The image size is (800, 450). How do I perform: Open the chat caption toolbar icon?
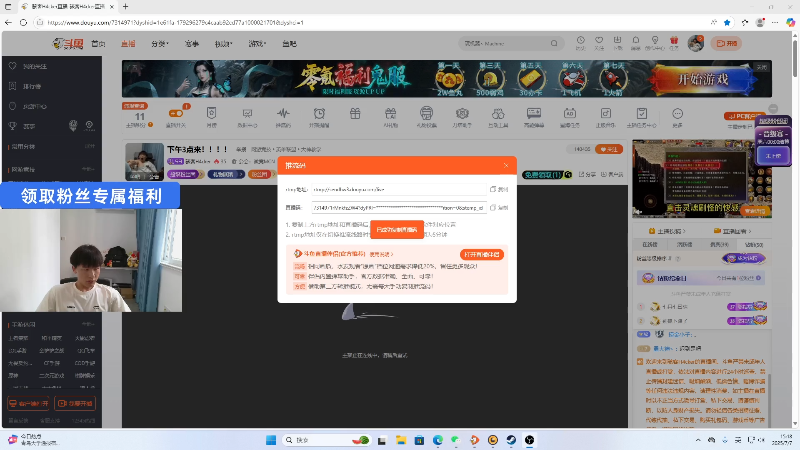[x=534, y=113]
